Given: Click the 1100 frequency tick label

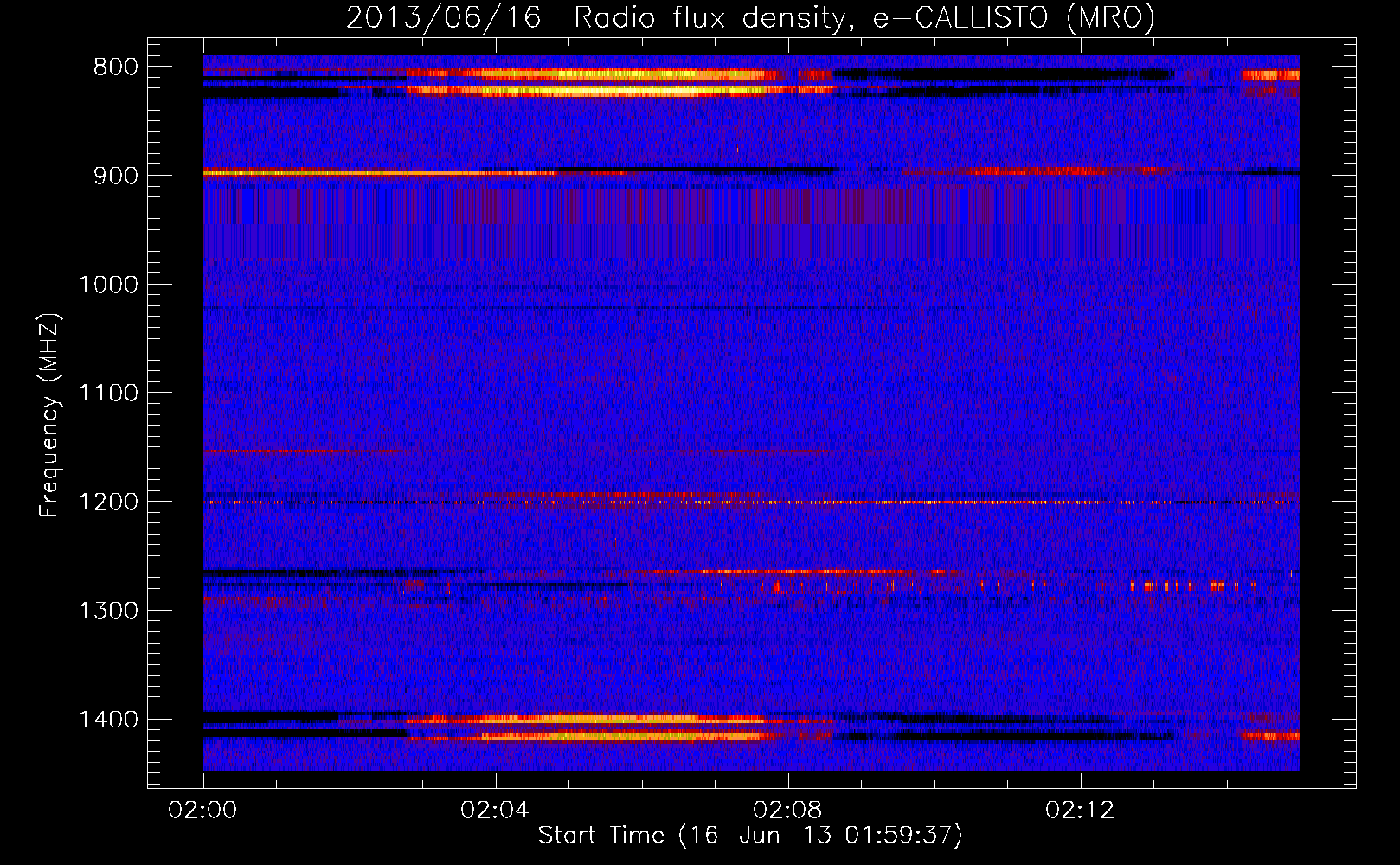Looking at the screenshot, I should 108,394.
